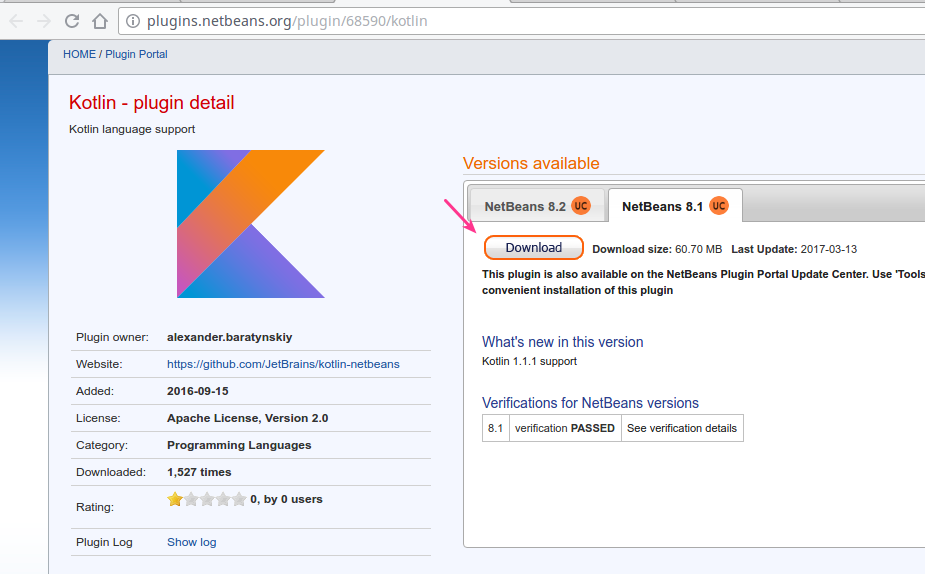Click Verifications for NetBeans versions heading

590,403
